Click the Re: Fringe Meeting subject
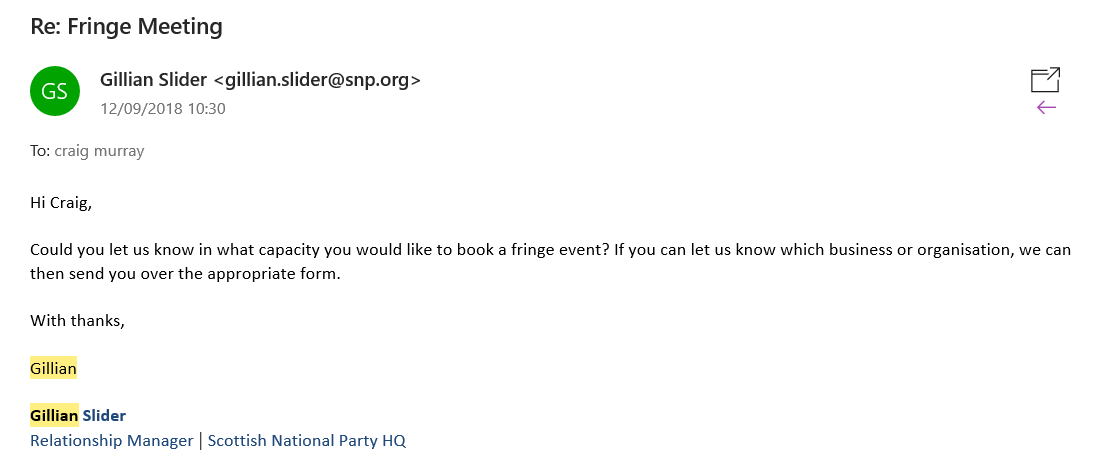1107x470 pixels. 126,27
